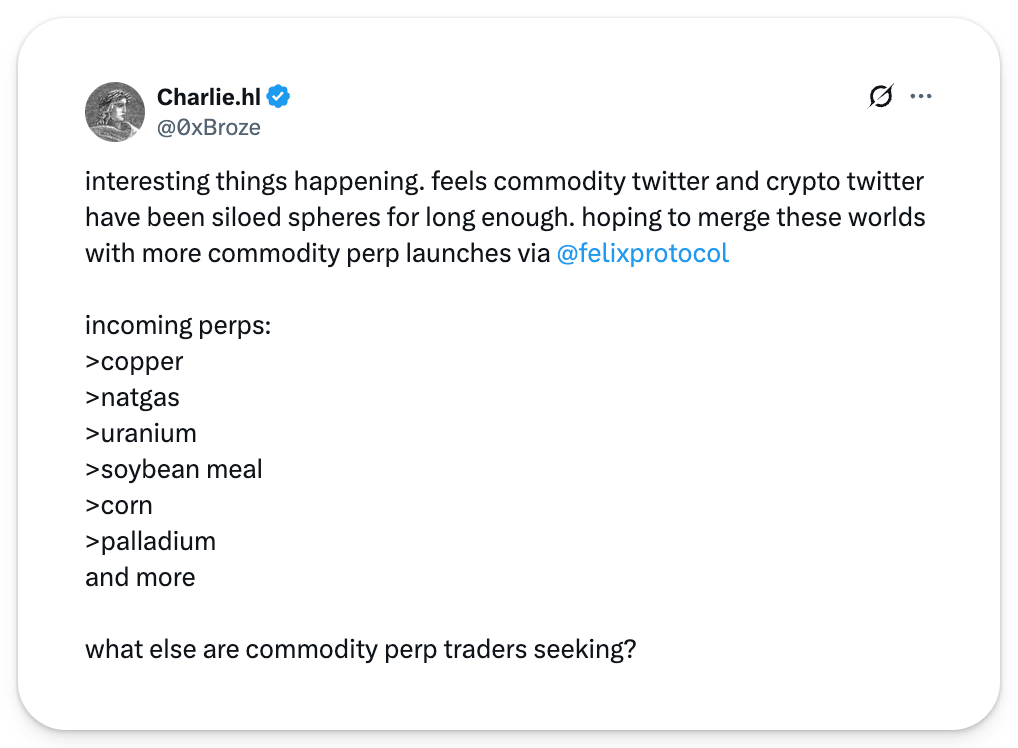Click the ">palladium" list line
This screenshot has height=748, width=1018.
click(151, 541)
